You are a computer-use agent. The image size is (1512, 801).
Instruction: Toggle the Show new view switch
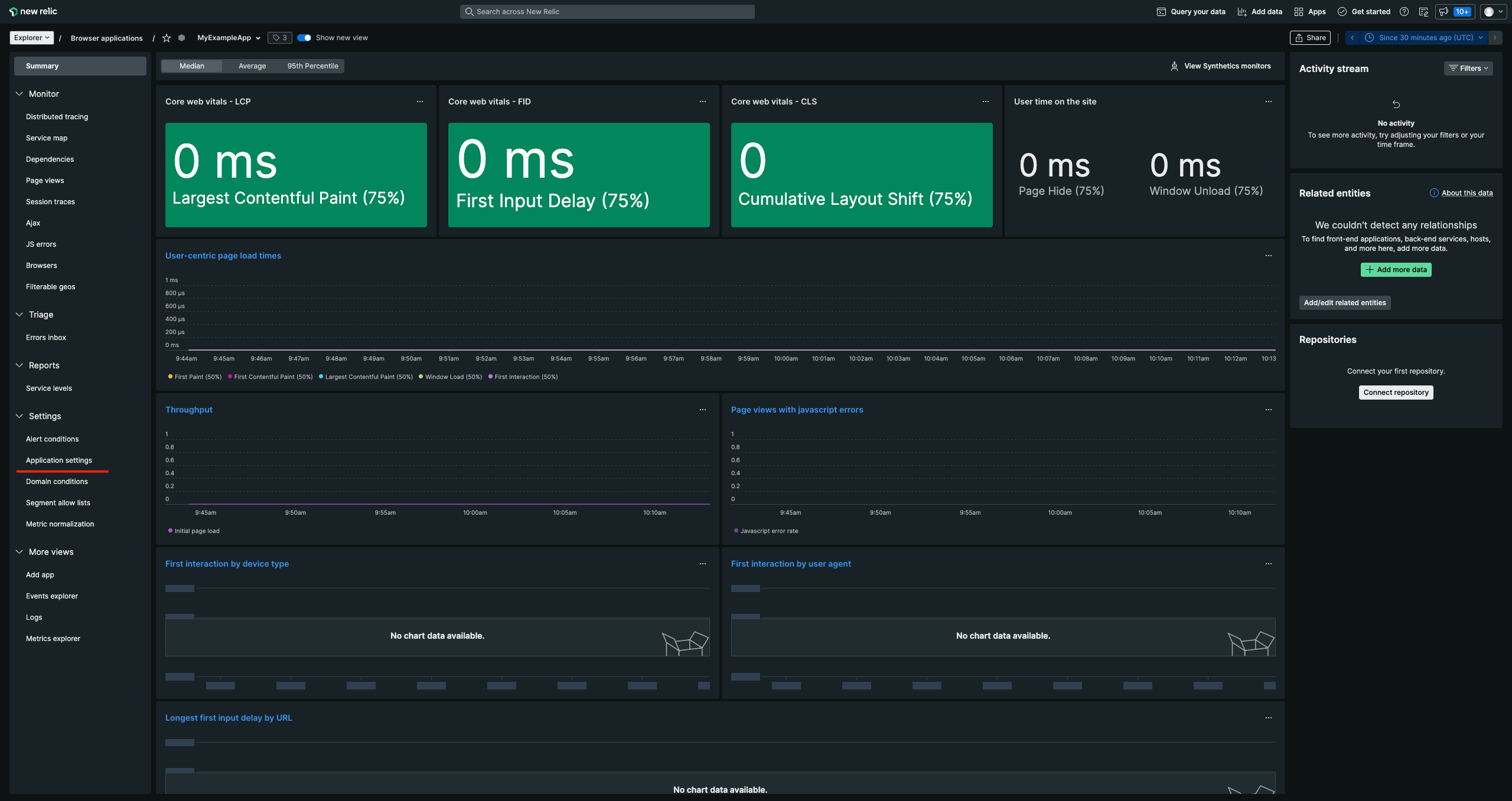click(304, 38)
